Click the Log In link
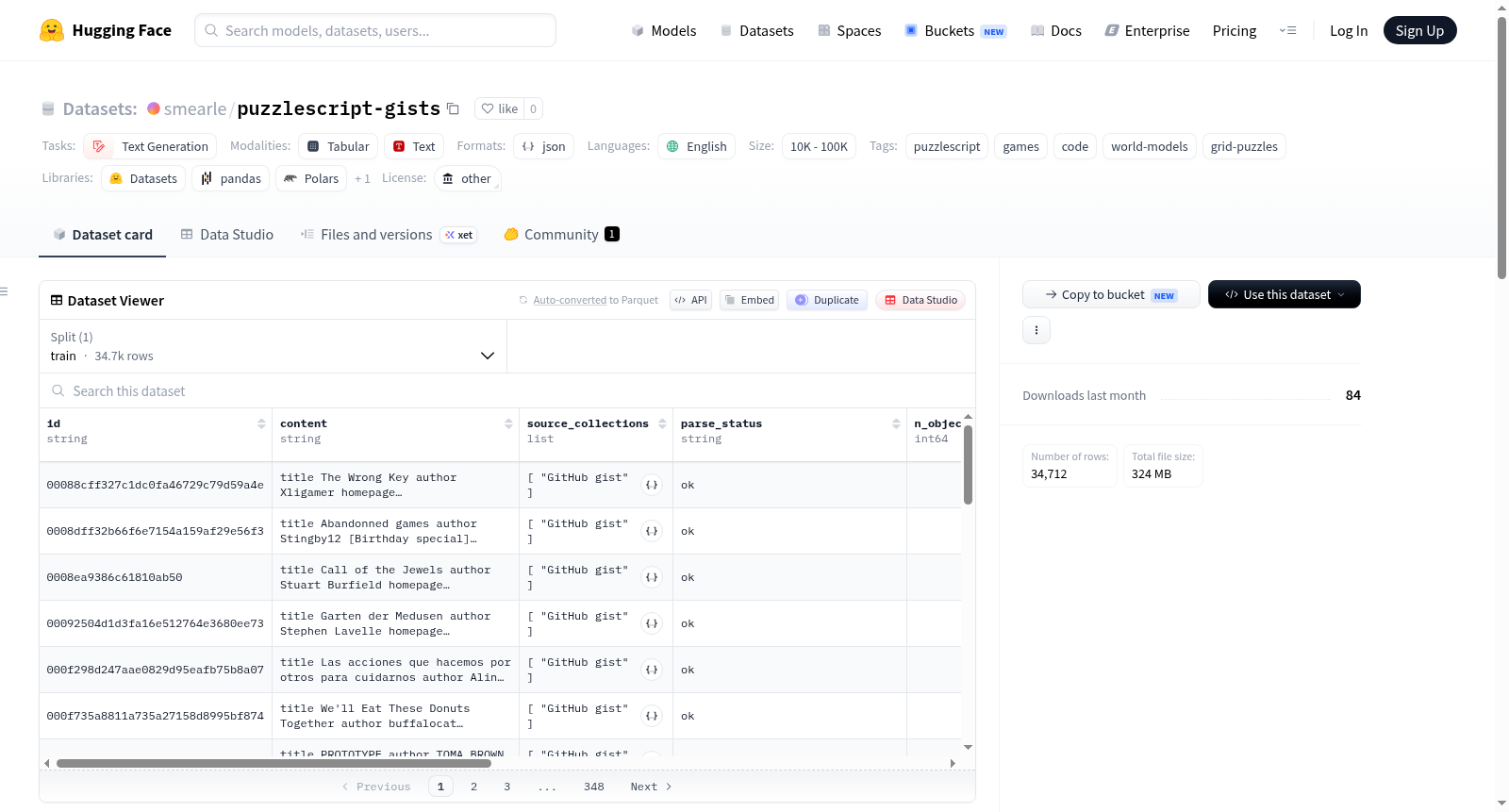The image size is (1509, 812). 1349,30
